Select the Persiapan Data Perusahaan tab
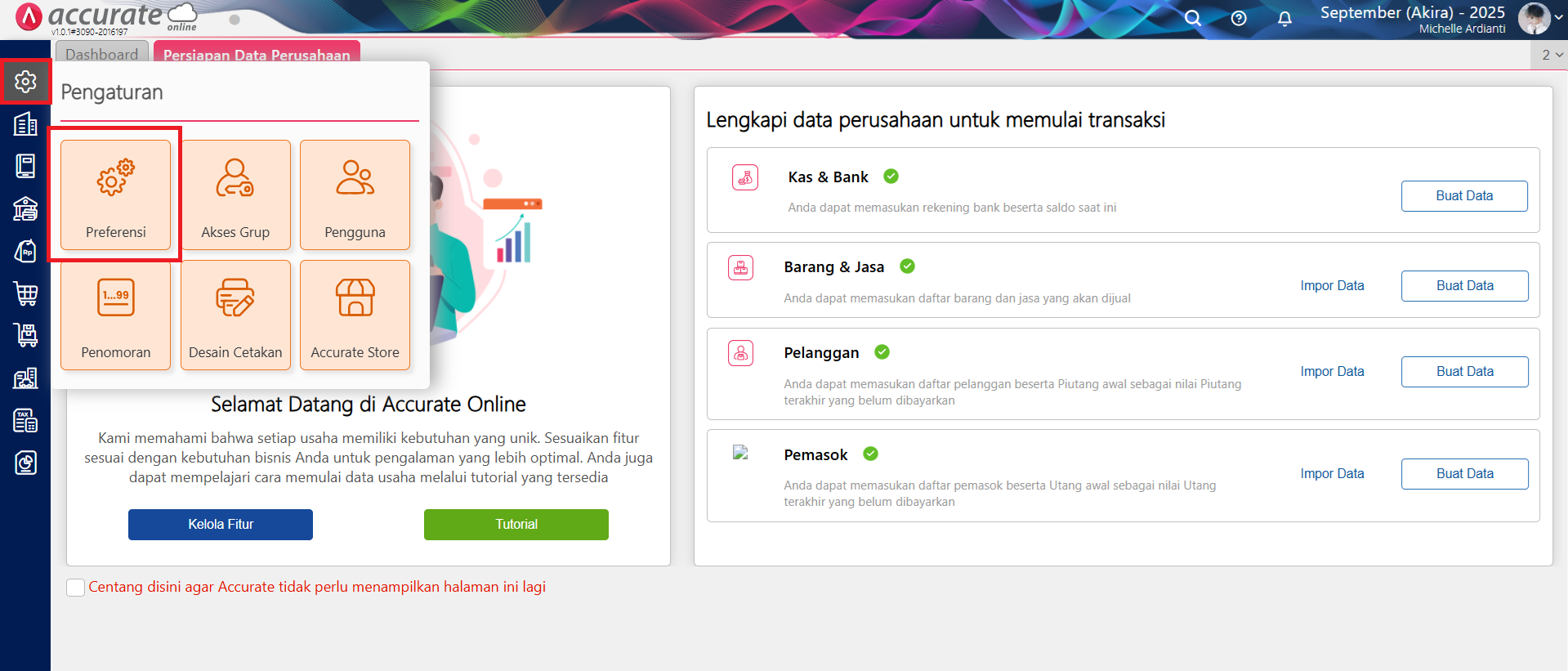 point(257,55)
